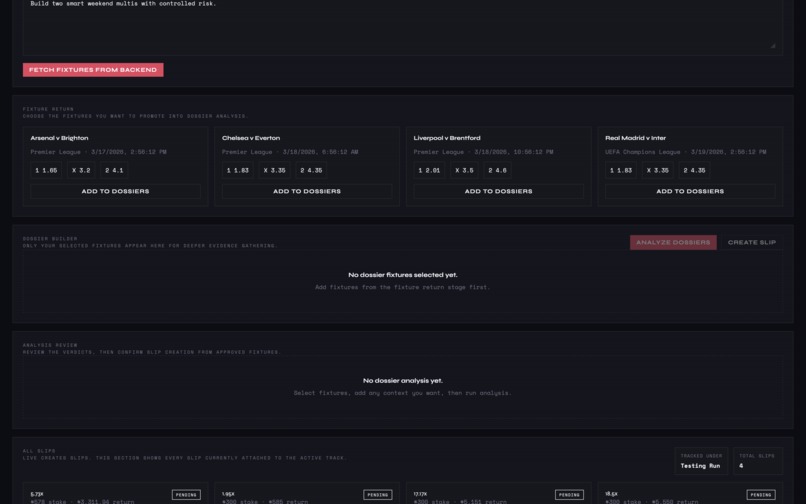Click the Real Madrid v Inter fixture title
806x504 pixels.
pyautogui.click(x=635, y=138)
